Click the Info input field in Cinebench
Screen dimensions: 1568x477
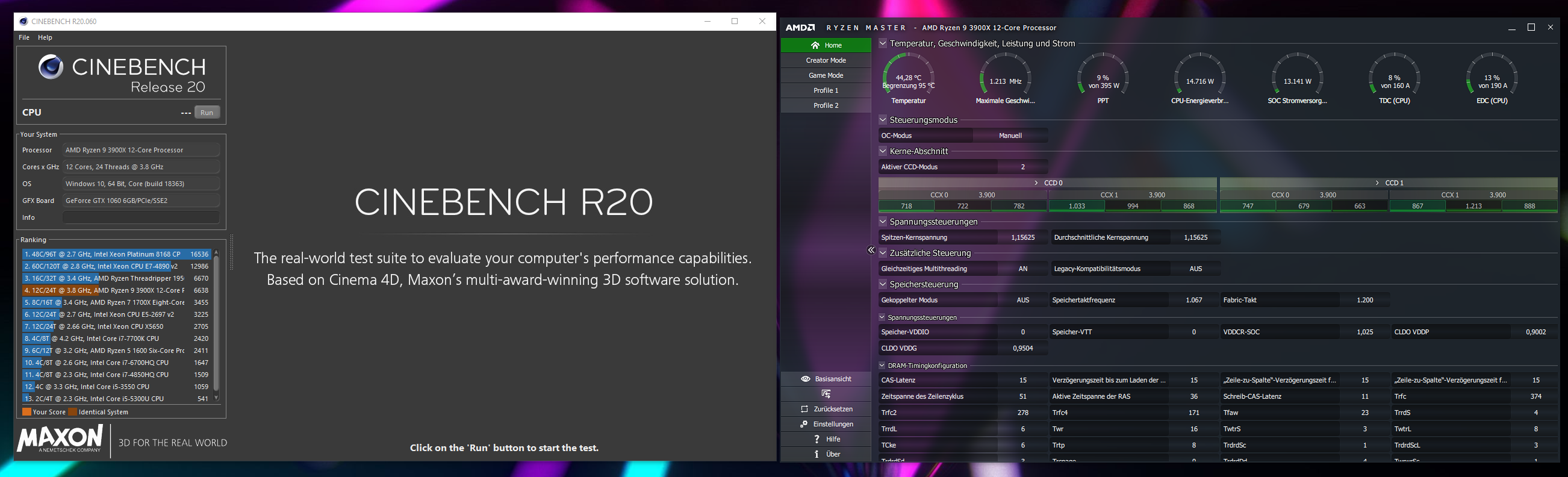click(142, 217)
